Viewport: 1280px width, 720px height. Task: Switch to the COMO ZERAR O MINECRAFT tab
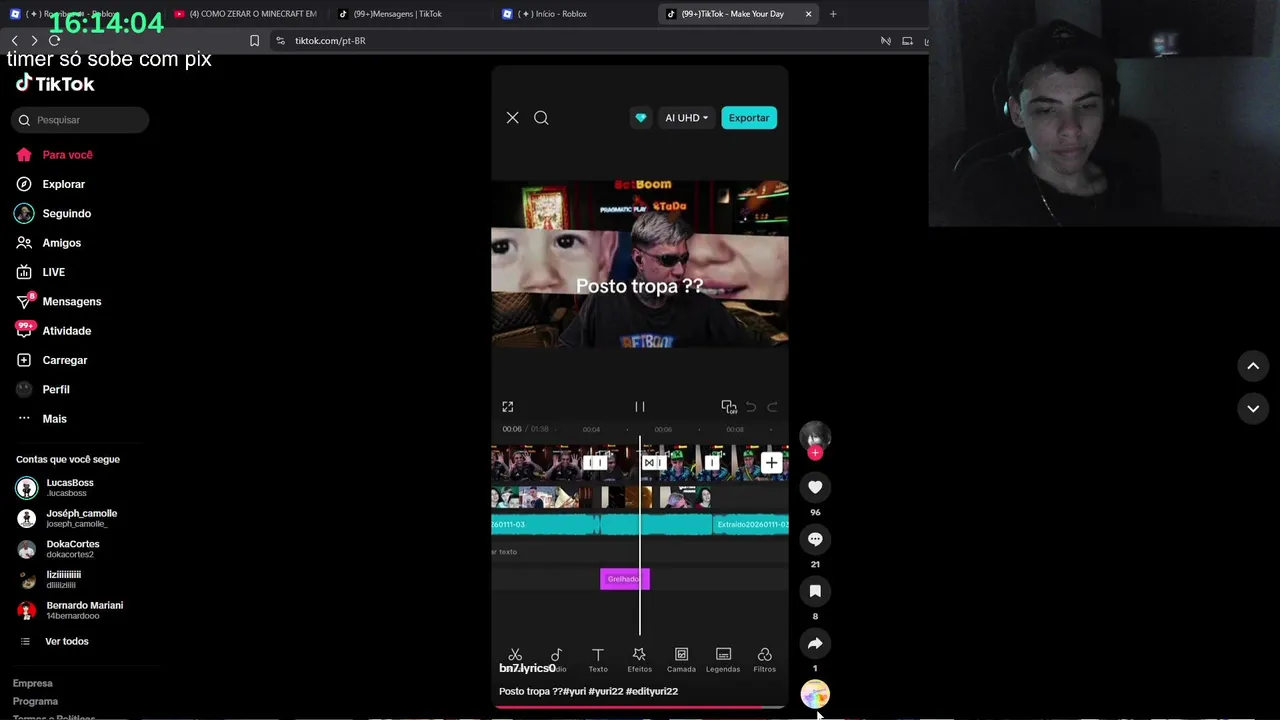(x=245, y=14)
